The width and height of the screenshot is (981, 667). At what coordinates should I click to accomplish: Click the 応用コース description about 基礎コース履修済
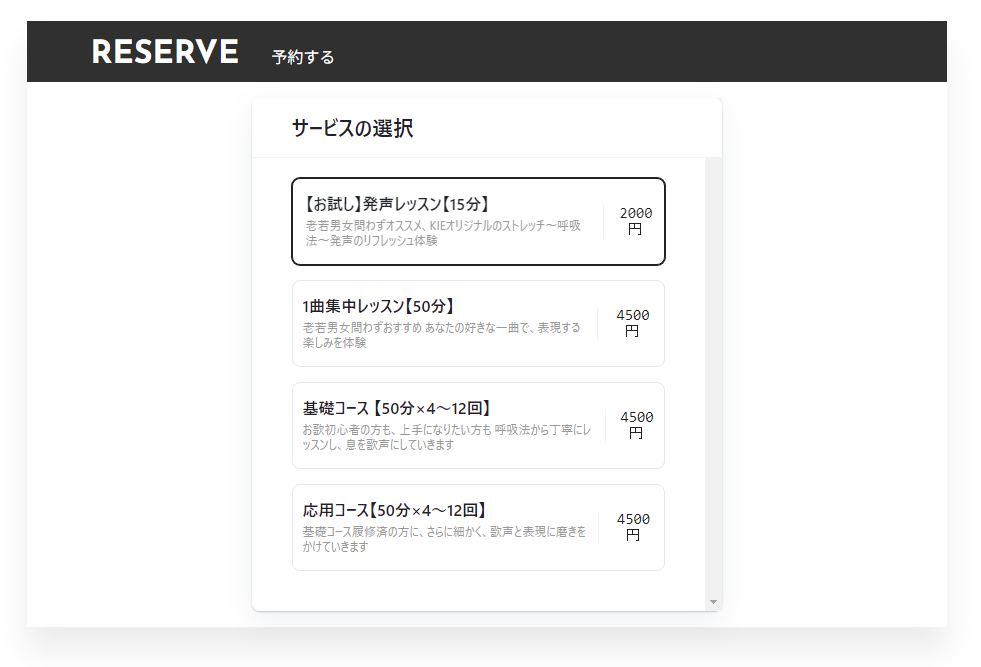pos(443,539)
